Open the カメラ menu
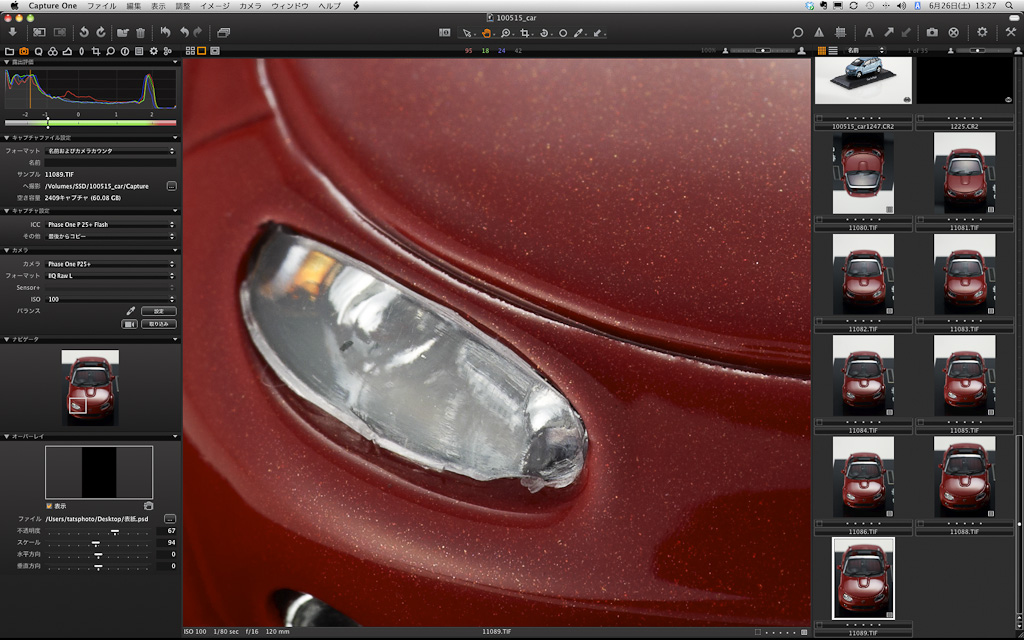Screen dimensions: 1024x640 (x=249, y=6)
